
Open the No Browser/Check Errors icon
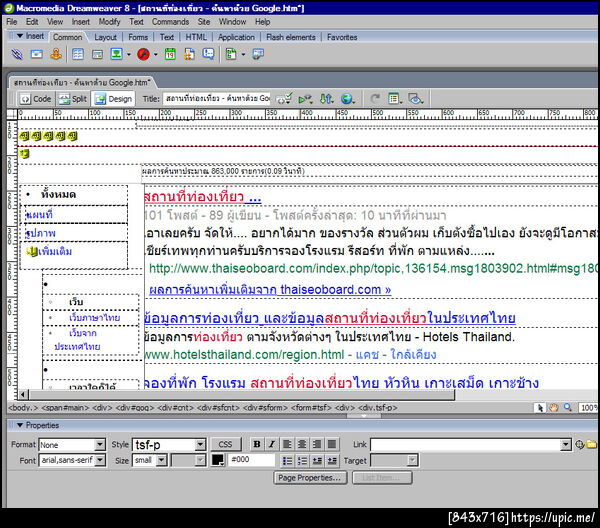(284, 99)
